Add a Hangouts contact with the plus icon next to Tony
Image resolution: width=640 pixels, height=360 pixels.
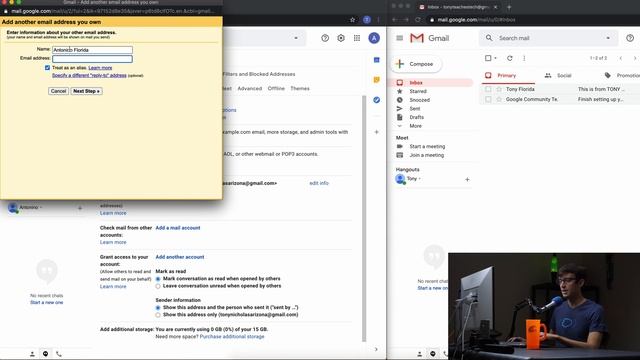pos(467,179)
